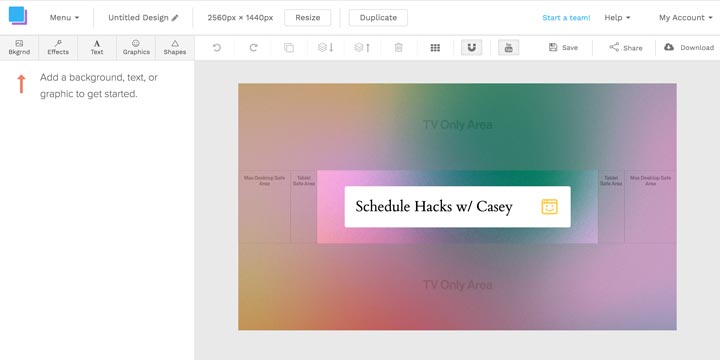This screenshot has height=360, width=720.
Task: Click the Resize button
Action: click(x=308, y=17)
